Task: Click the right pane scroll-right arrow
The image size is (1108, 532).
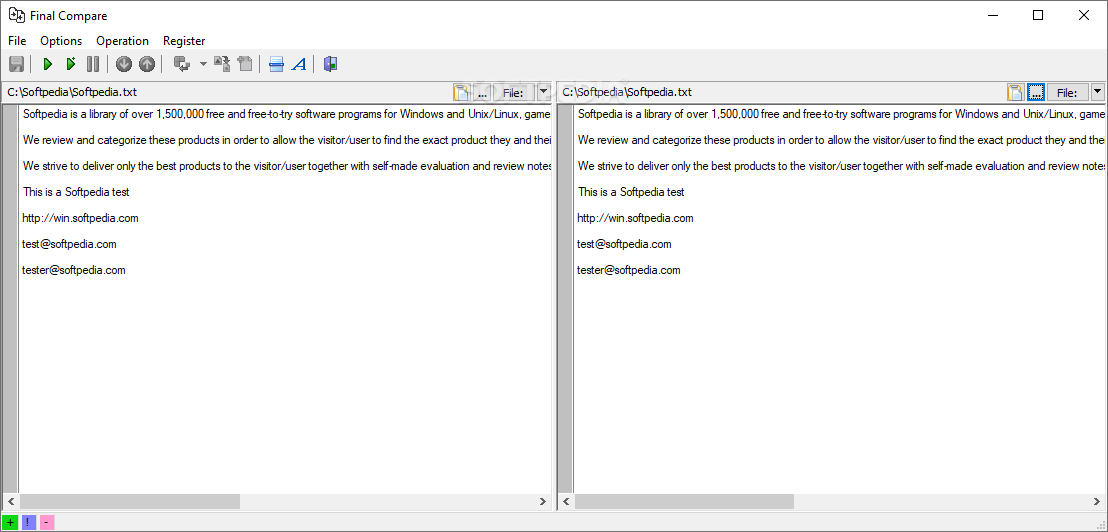Action: (x=1097, y=502)
